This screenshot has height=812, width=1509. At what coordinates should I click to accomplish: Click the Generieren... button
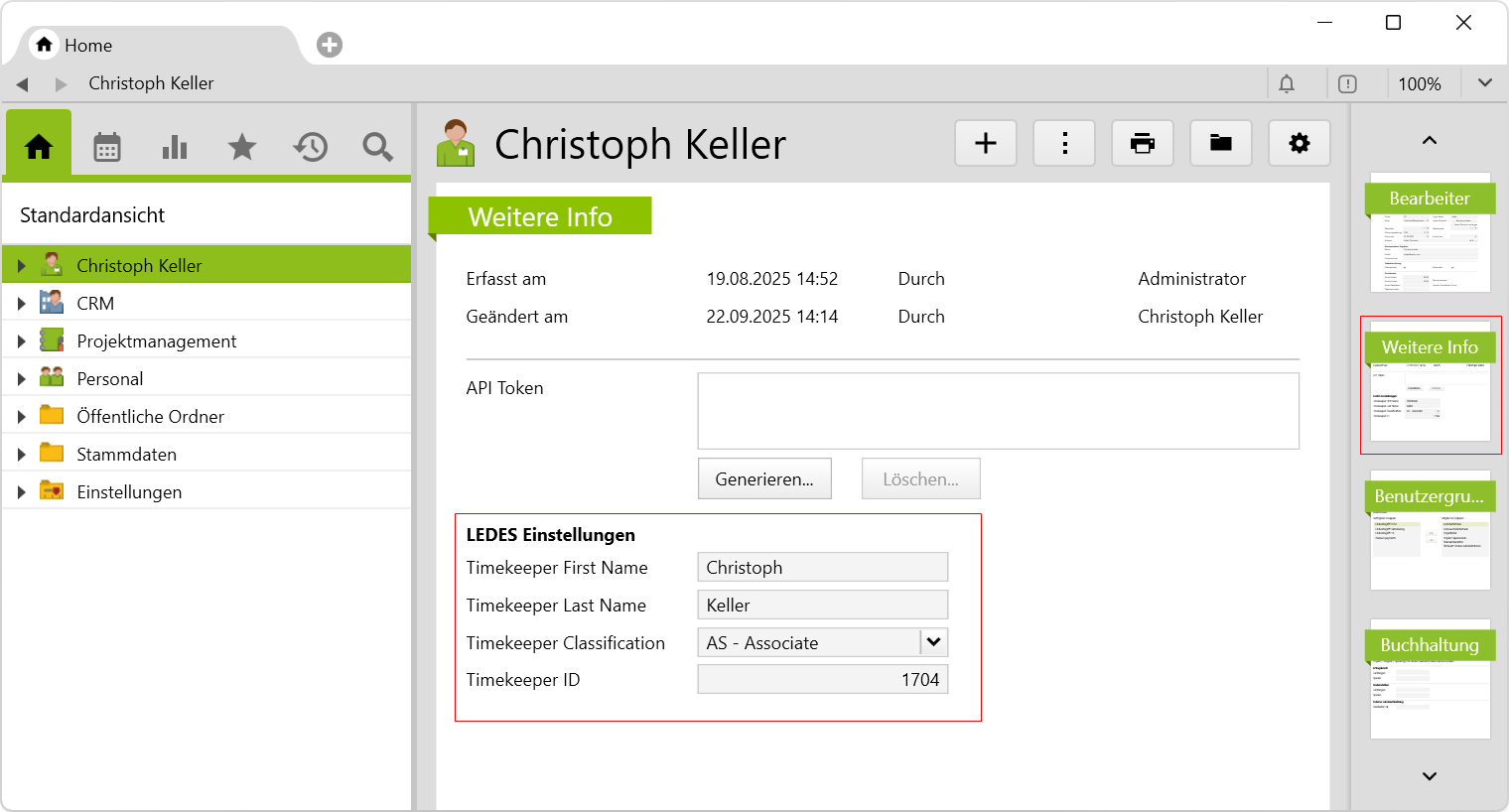764,479
